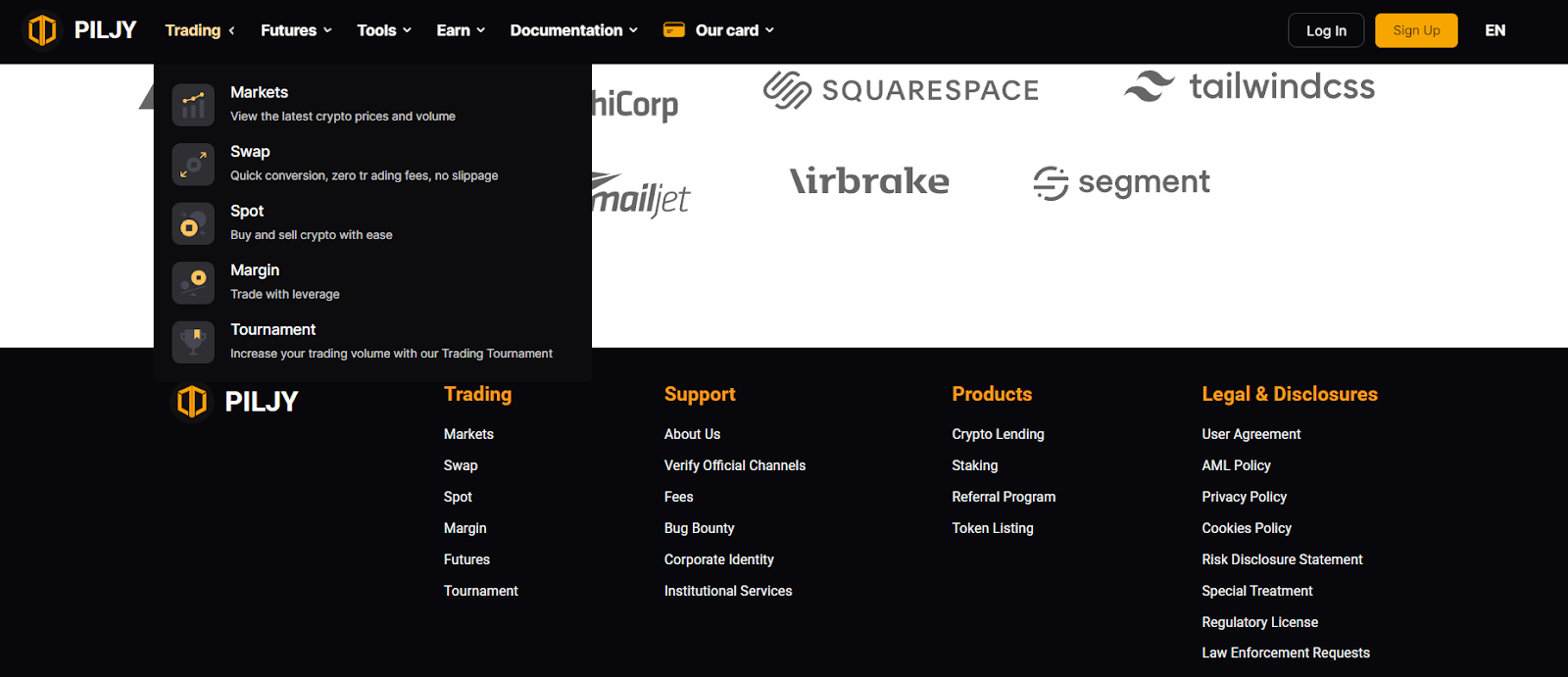The image size is (1568, 677).
Task: Click the Margin icon in Trading menu
Action: (x=193, y=282)
